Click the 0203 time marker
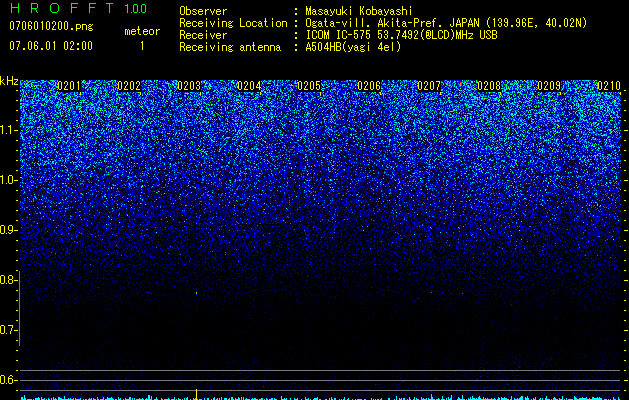629x400 pixels. point(189,86)
